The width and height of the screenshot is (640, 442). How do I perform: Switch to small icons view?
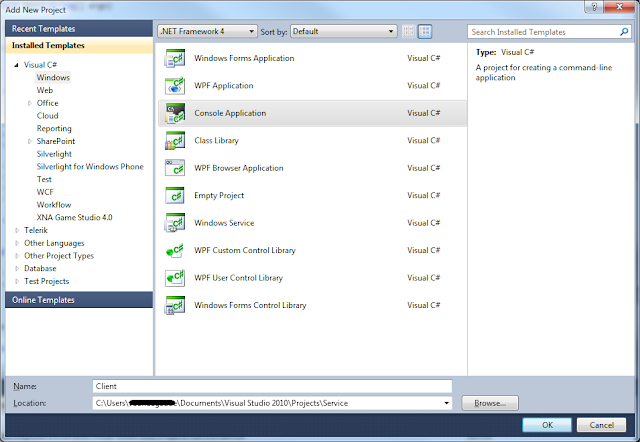(x=409, y=31)
